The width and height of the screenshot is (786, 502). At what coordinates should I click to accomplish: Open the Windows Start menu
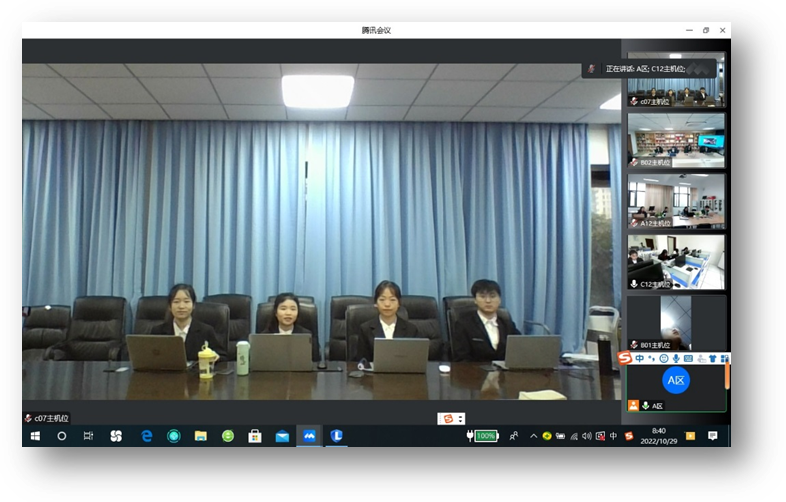coord(35,436)
